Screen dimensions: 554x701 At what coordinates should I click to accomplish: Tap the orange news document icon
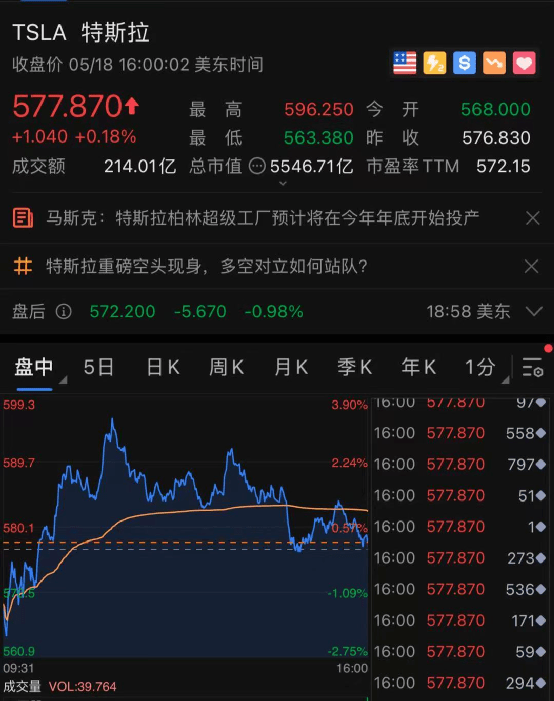click(x=23, y=218)
